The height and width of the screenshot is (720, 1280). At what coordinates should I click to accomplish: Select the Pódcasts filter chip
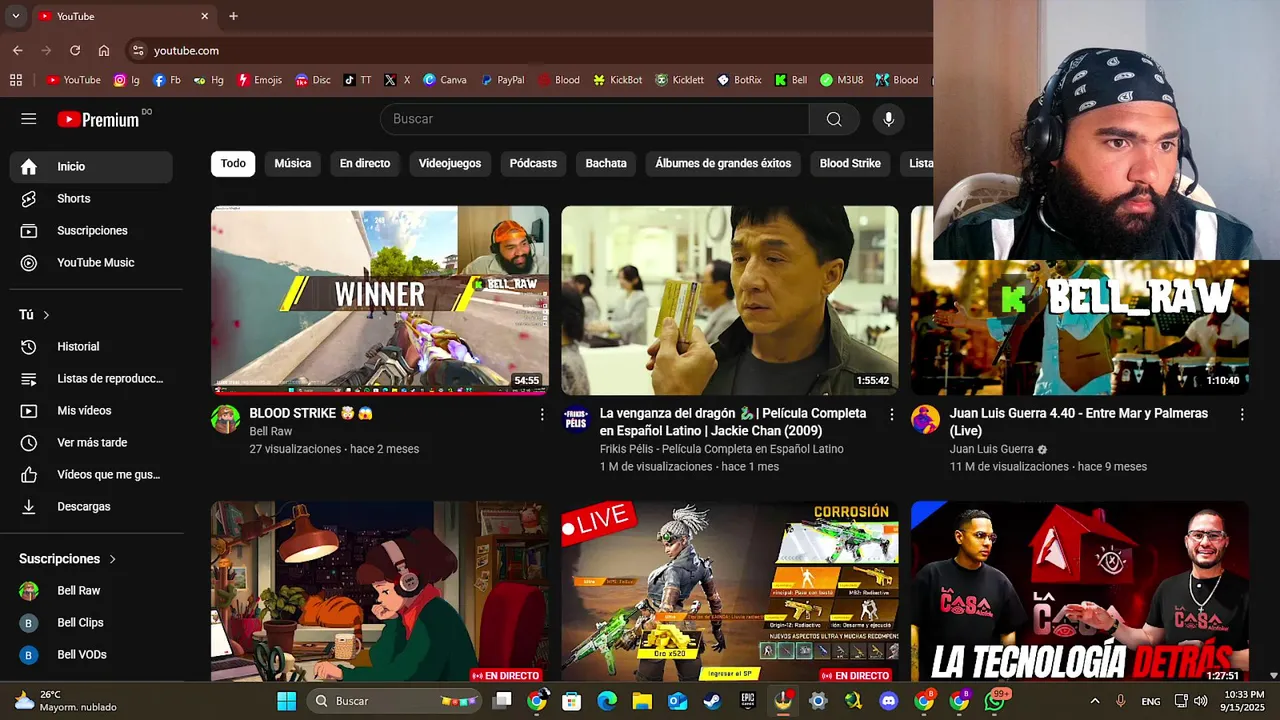(x=533, y=164)
